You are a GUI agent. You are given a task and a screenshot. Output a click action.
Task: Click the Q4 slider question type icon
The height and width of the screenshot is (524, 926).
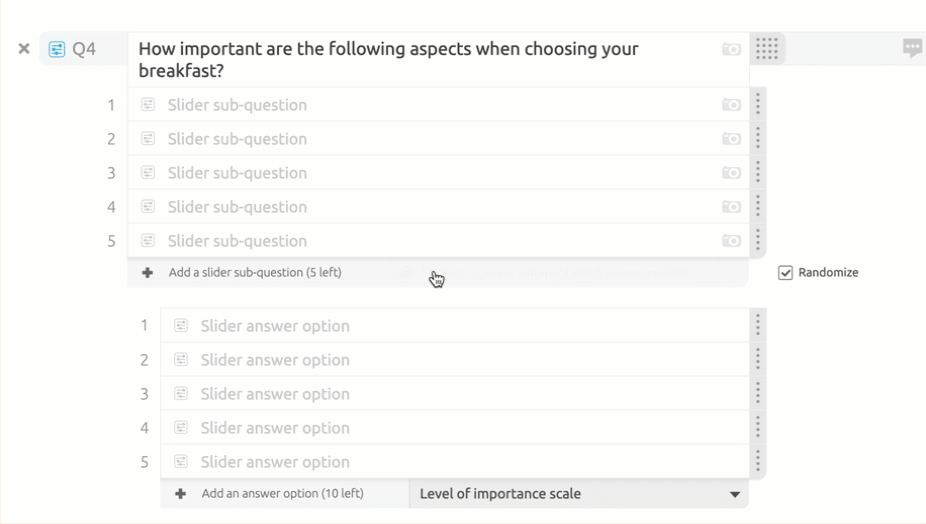(x=57, y=49)
